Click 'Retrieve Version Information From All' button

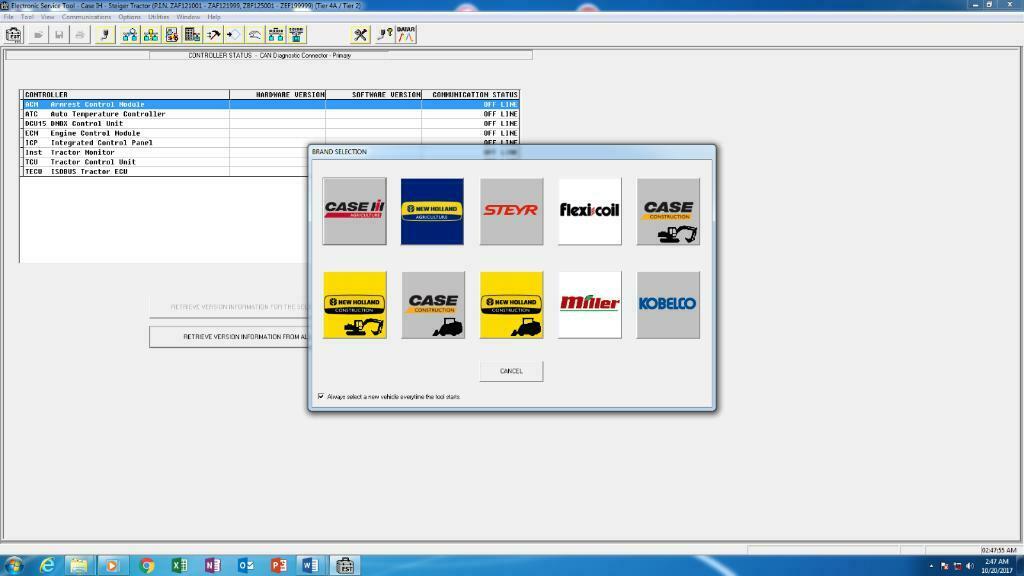pos(229,337)
